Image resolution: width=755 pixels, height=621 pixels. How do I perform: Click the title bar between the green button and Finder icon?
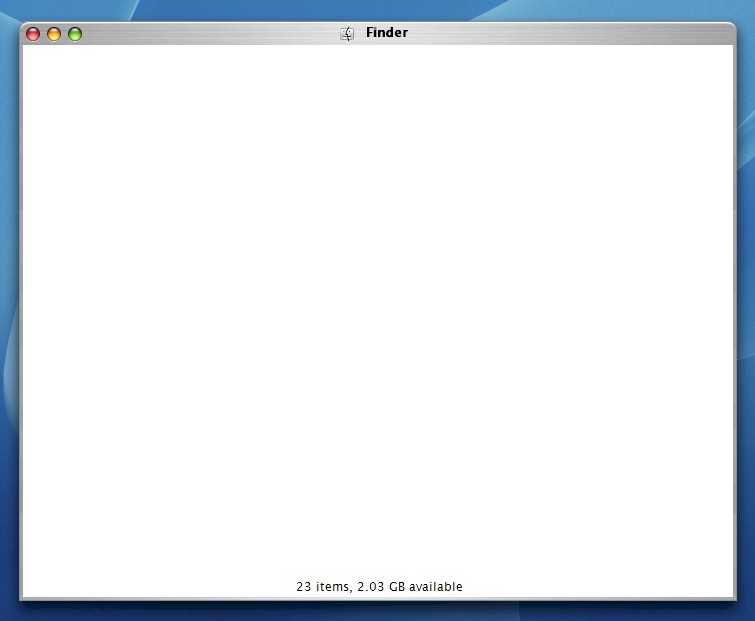click(211, 33)
